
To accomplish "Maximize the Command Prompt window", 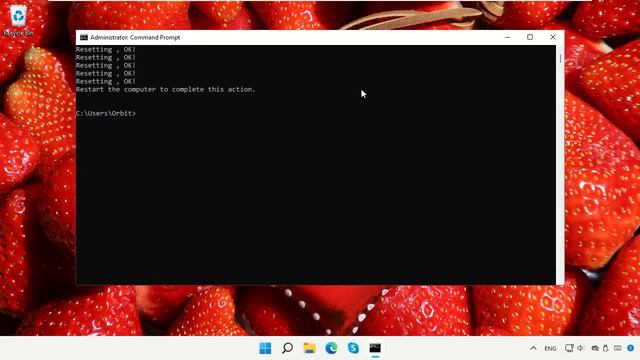I will coord(530,37).
